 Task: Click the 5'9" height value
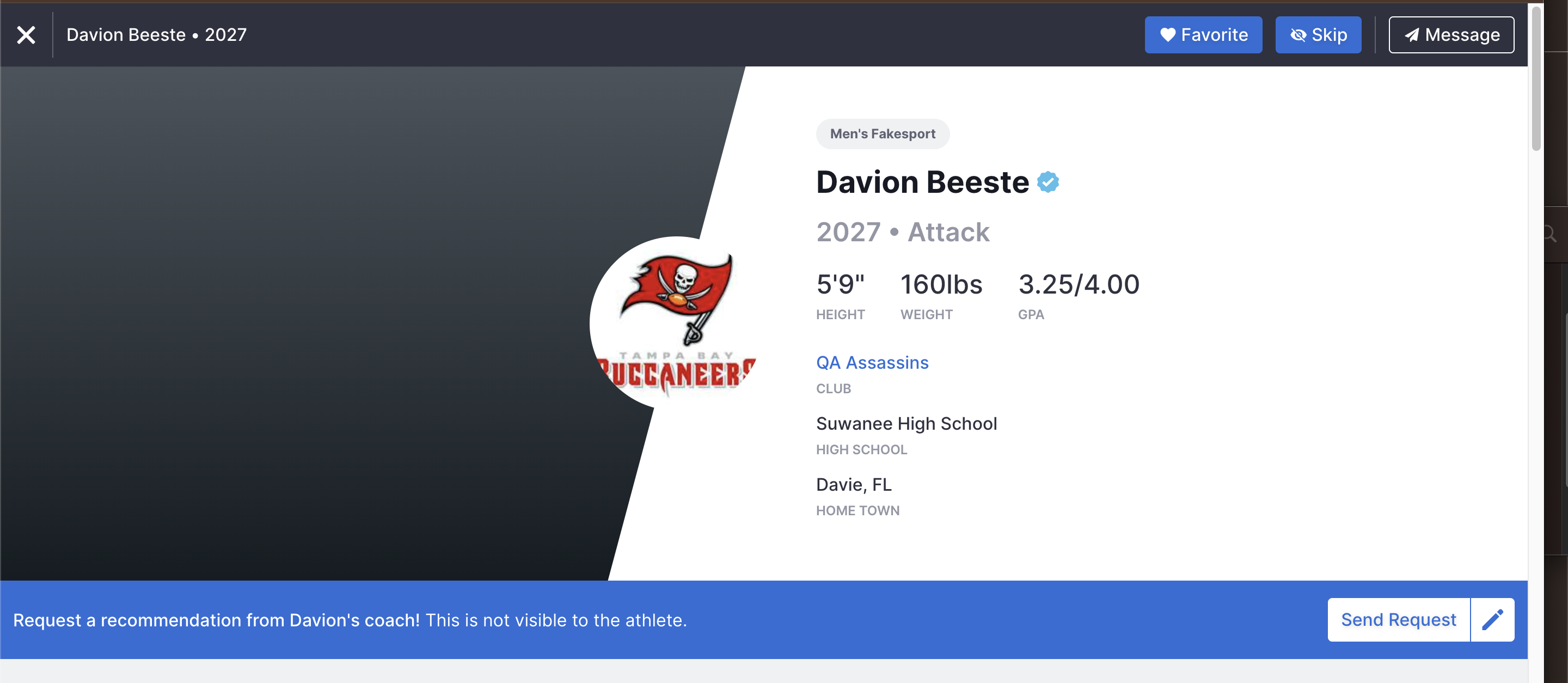pos(840,284)
